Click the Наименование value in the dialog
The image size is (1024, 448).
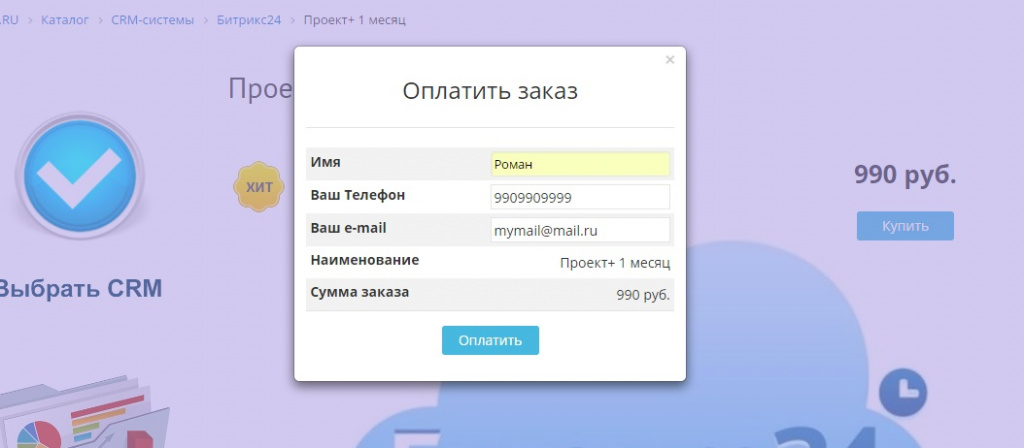[614, 262]
